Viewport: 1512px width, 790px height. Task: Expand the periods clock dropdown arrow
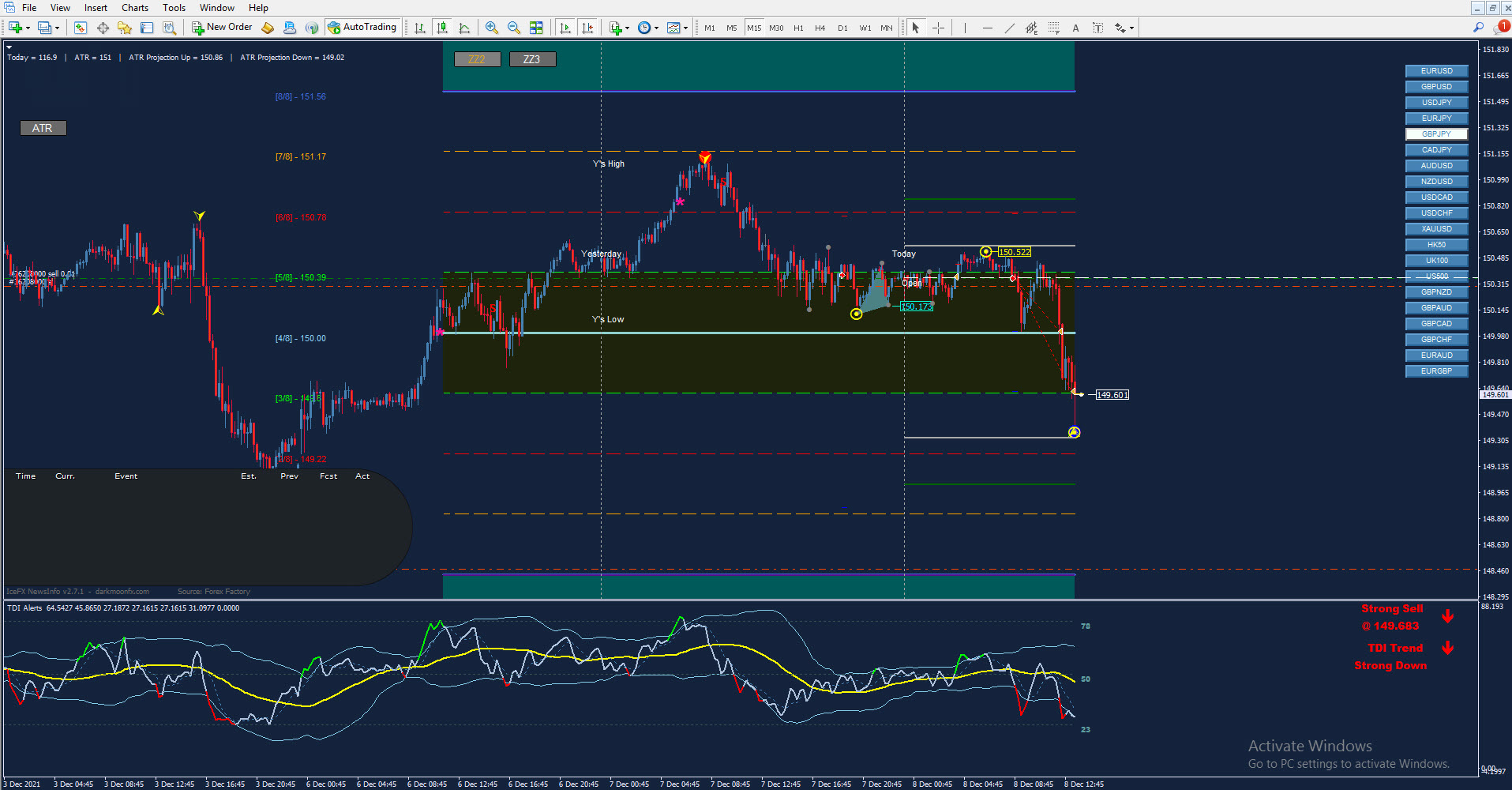coord(656,28)
